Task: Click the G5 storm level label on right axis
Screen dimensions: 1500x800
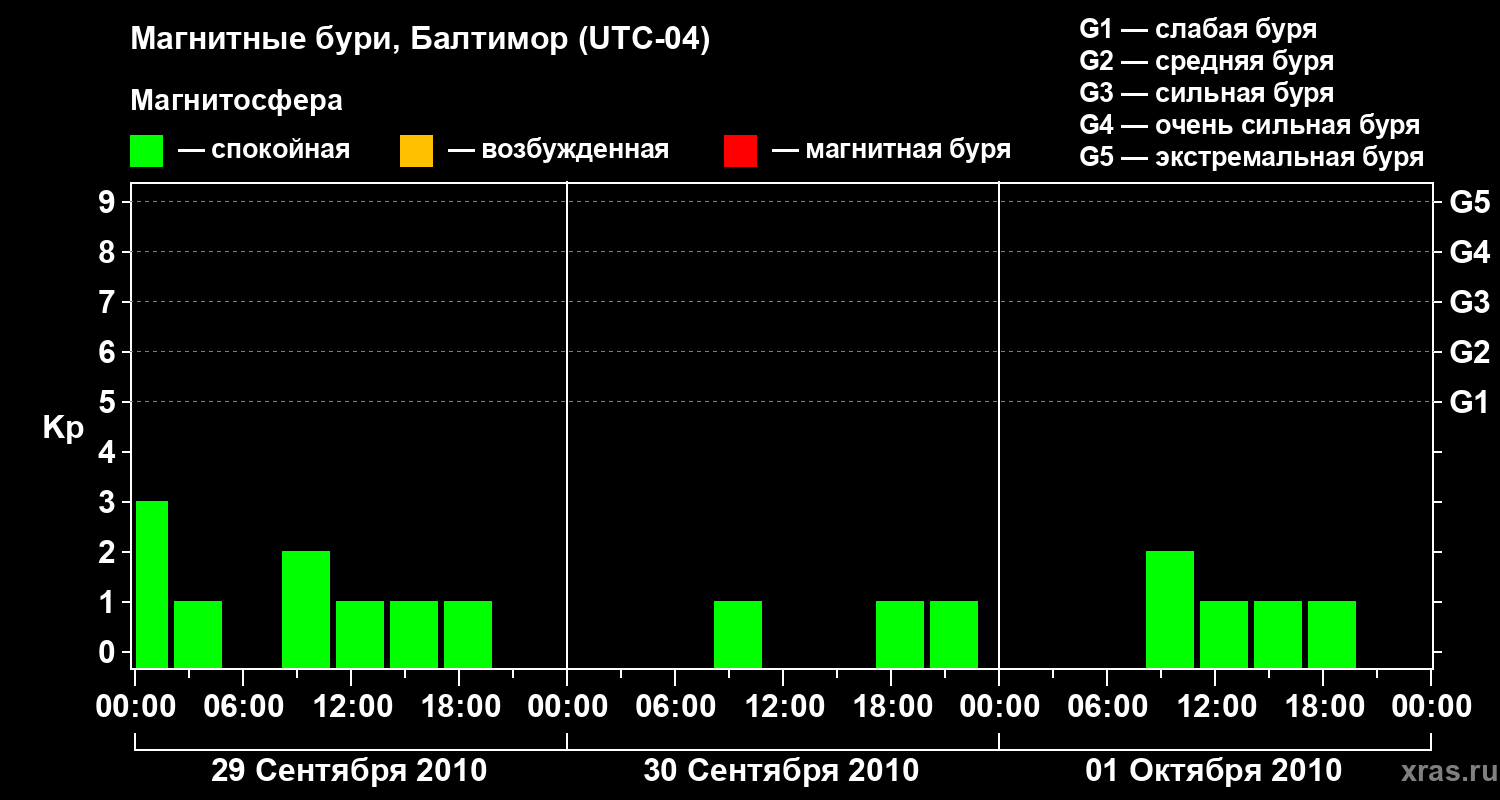Action: [x=1470, y=202]
